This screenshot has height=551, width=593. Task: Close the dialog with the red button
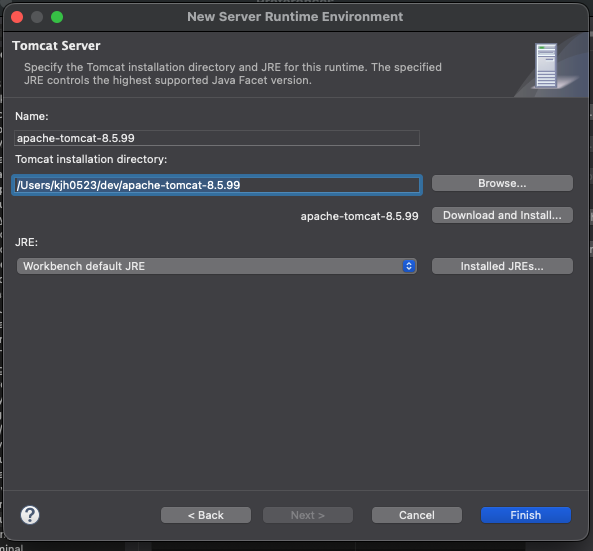[17, 17]
